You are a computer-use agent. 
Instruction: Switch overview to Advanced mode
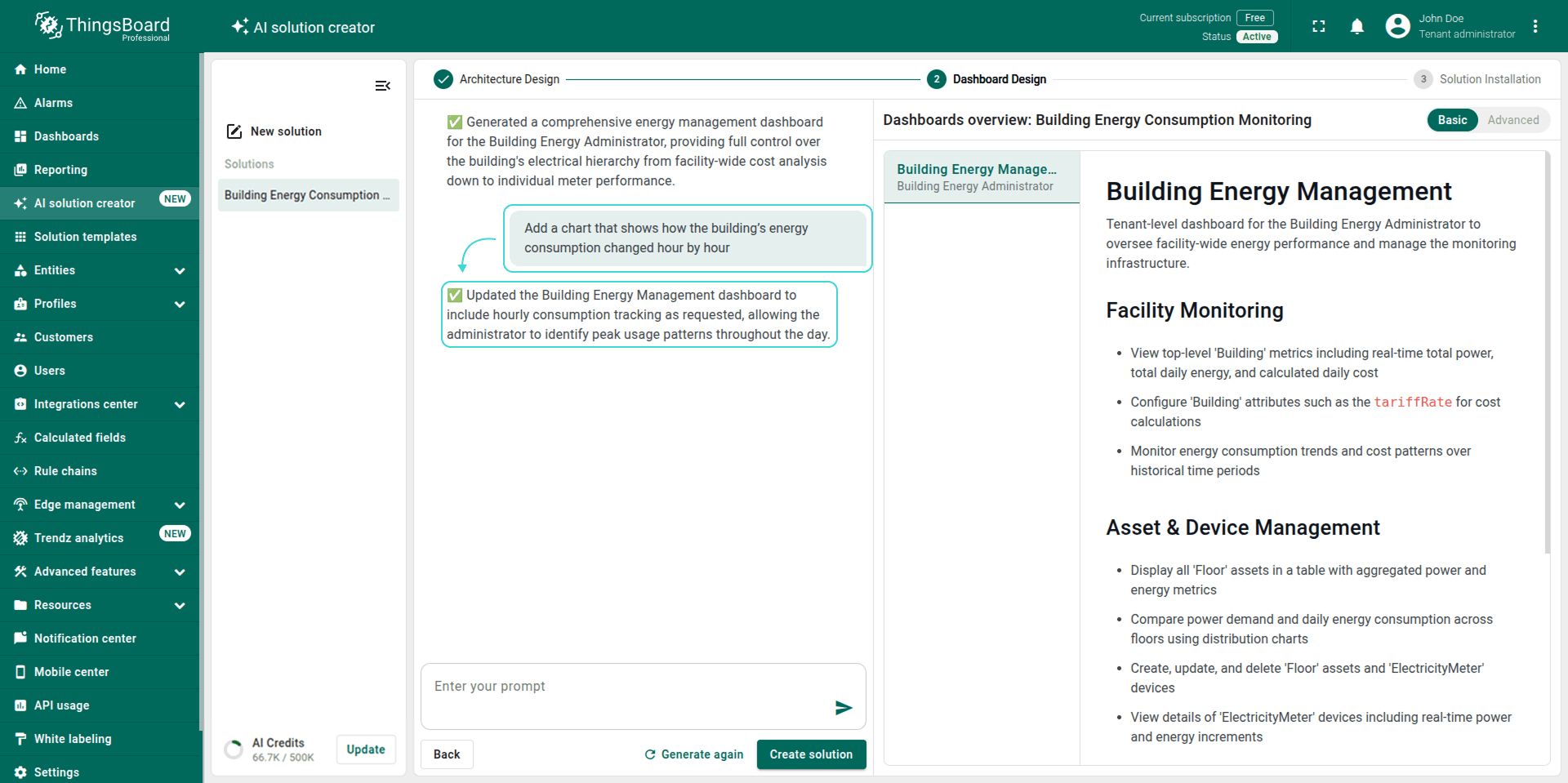coord(1512,120)
